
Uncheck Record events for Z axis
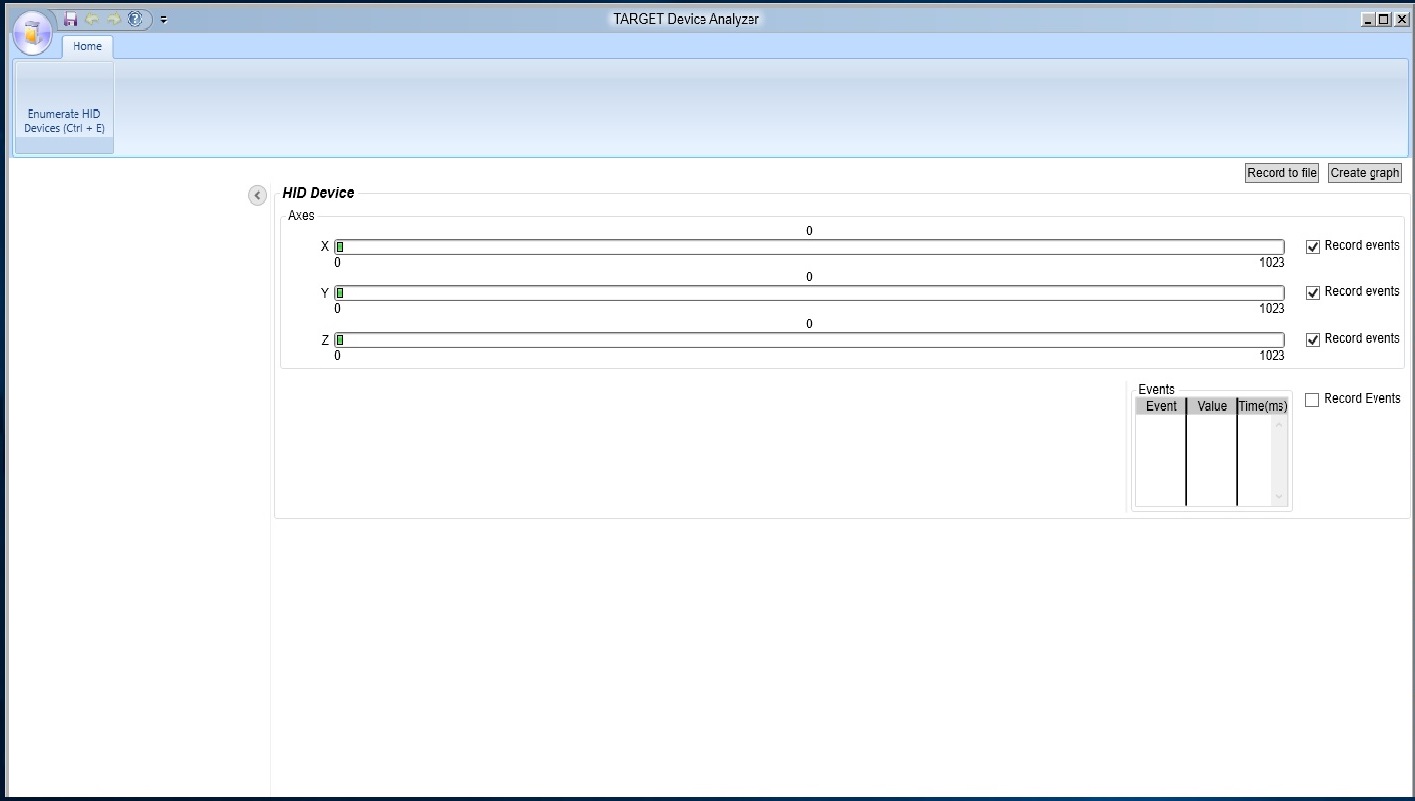point(1313,340)
